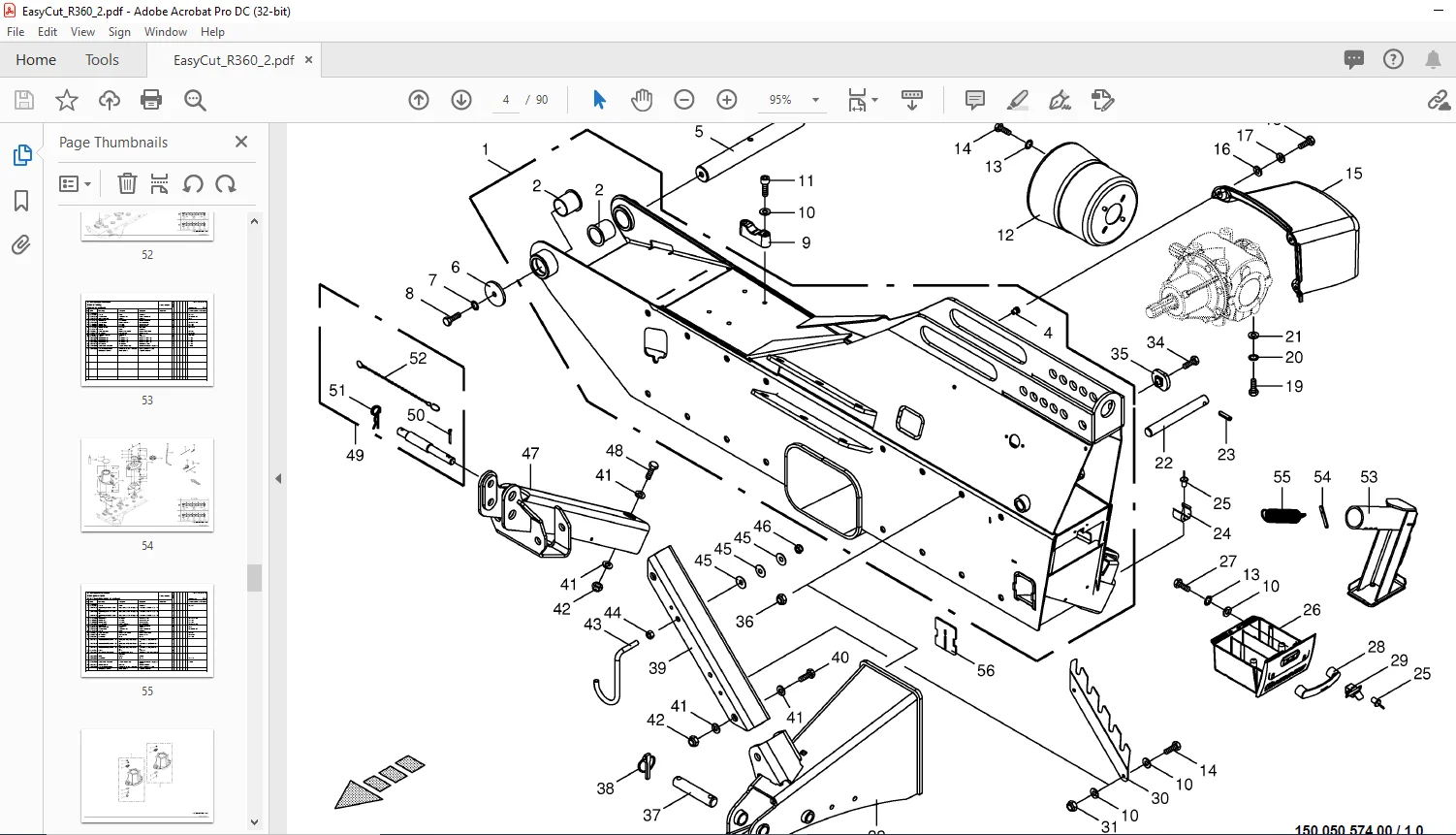Screen dimensions: 1456x835
Task: Open the 95% zoom level dropdown
Action: click(x=815, y=100)
